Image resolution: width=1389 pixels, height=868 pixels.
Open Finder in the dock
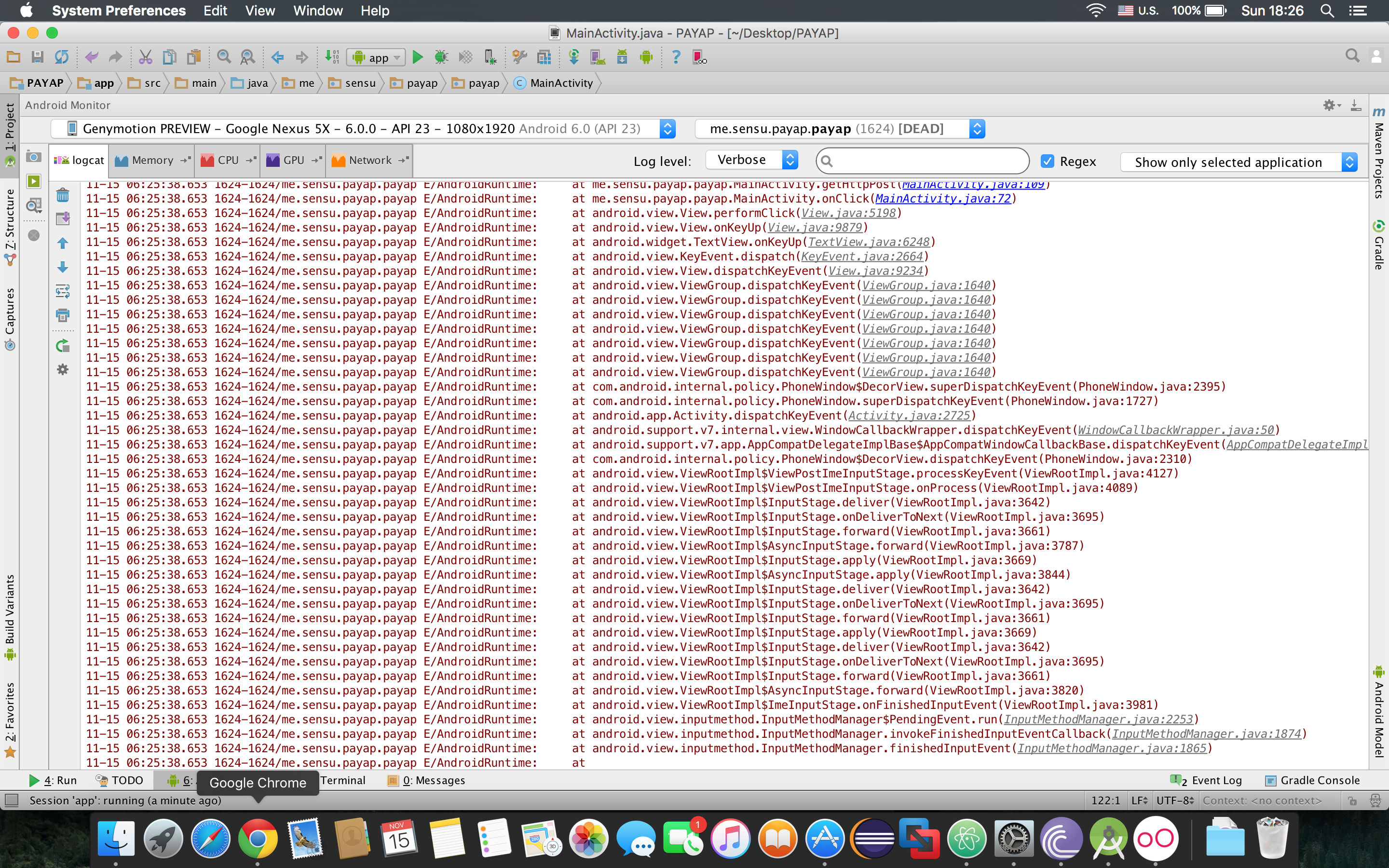pyautogui.click(x=116, y=838)
